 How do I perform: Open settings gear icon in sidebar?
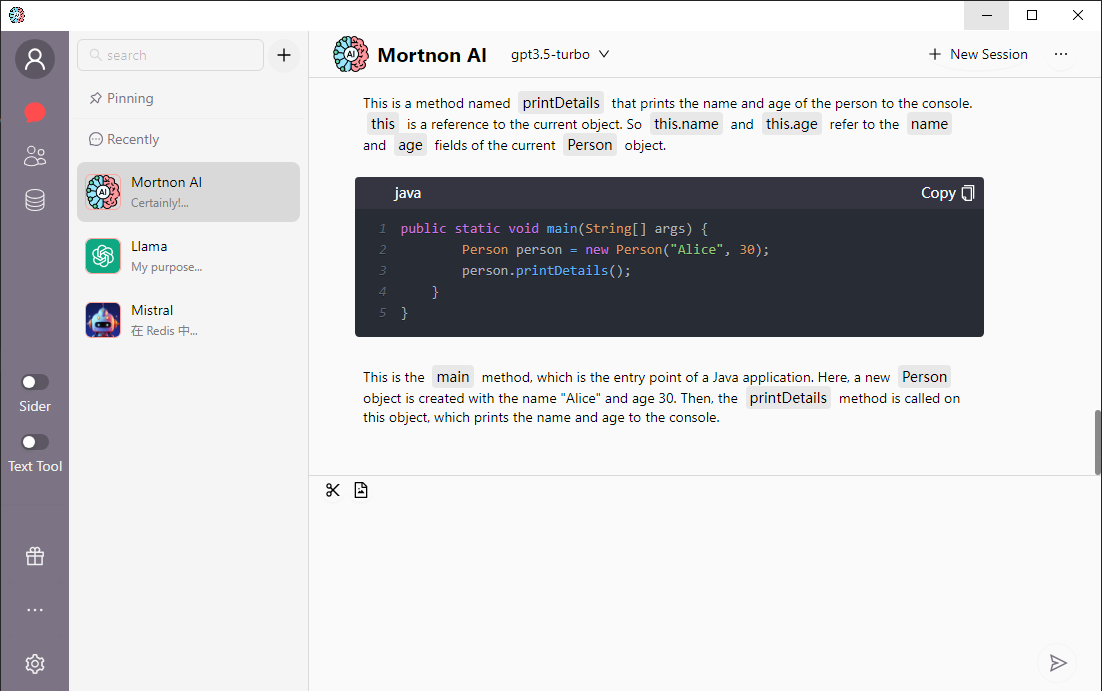pos(35,664)
